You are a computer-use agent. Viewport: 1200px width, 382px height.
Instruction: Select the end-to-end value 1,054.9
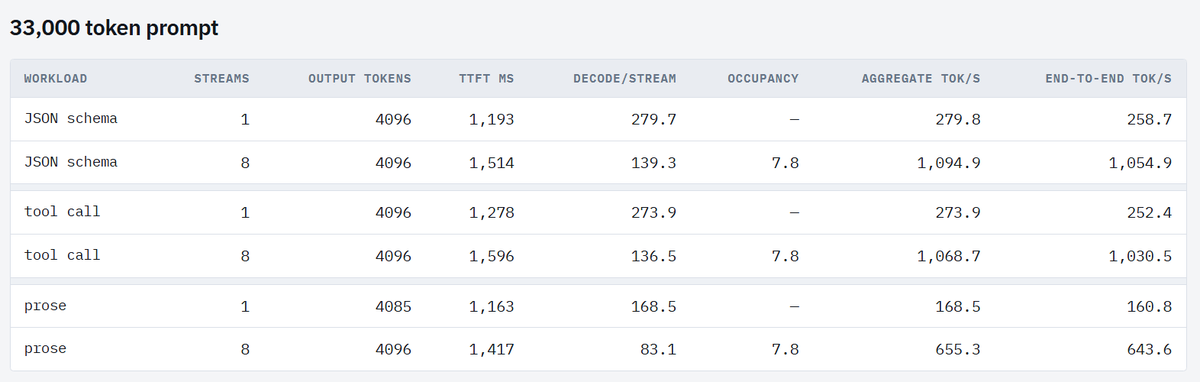(1140, 162)
